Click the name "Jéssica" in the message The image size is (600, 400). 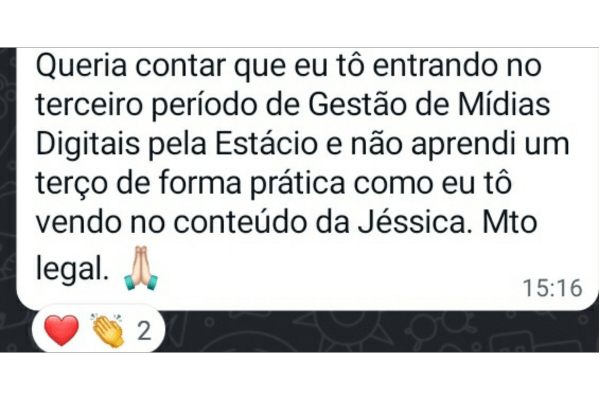[412, 222]
